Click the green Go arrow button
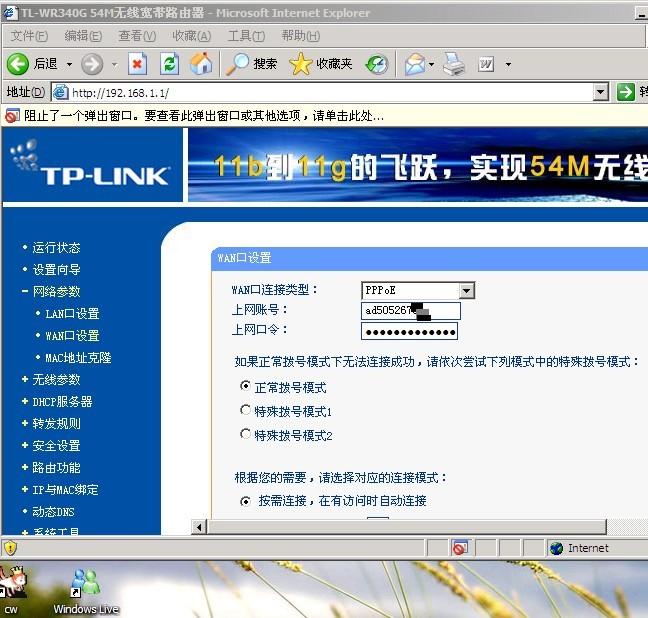The image size is (648, 618). 625,92
